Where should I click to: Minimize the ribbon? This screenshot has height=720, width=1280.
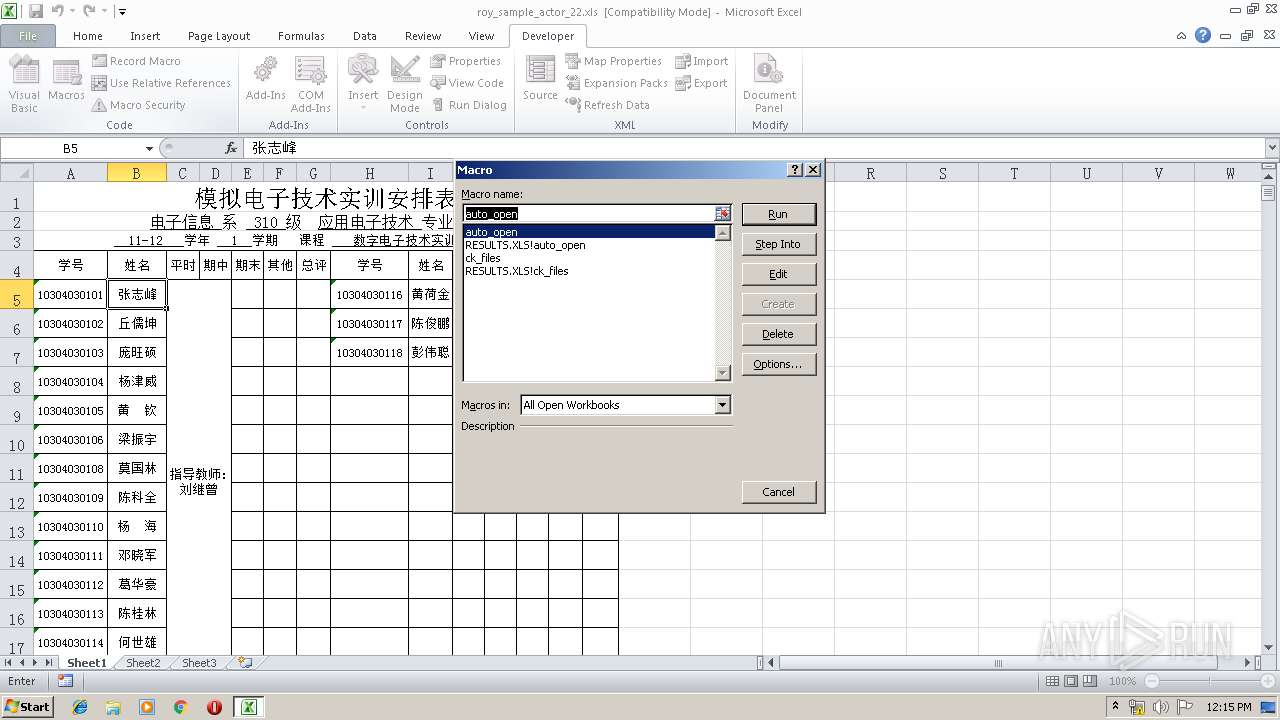pos(1182,35)
